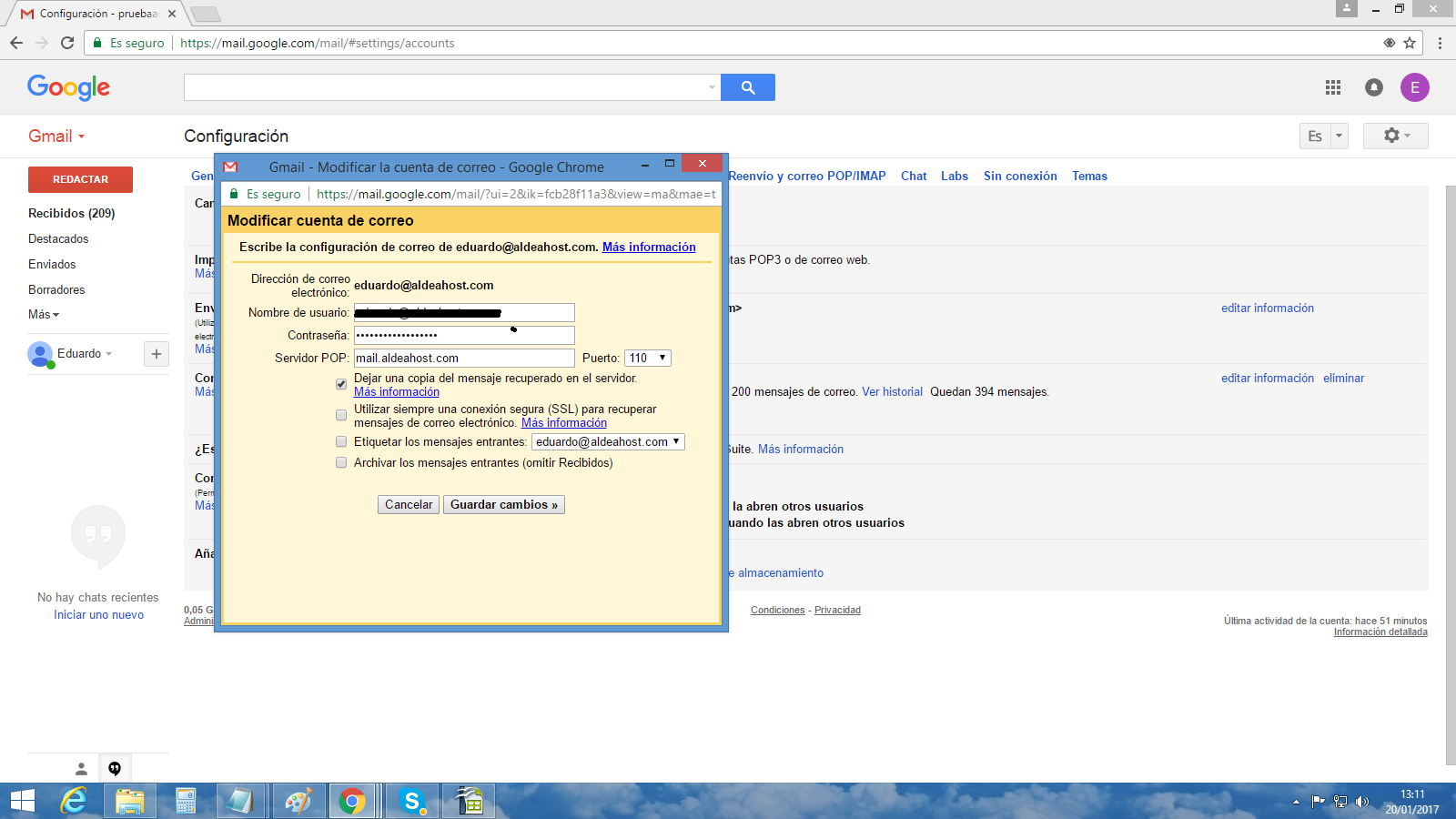Enable the SSL secure connection checkbox
This screenshot has width=1456, height=819.
(x=341, y=415)
